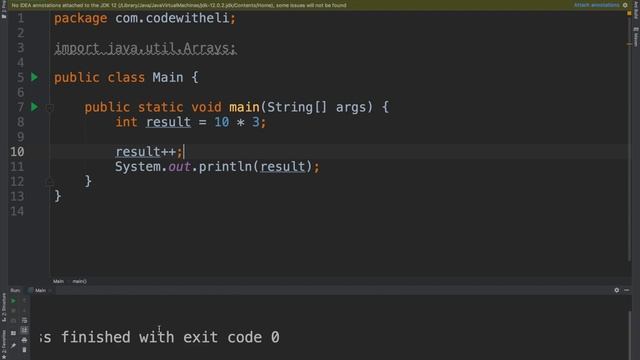Viewport: 640px width, 360px height.
Task: Click result++ statement on line 10
Action: pyautogui.click(x=149, y=152)
